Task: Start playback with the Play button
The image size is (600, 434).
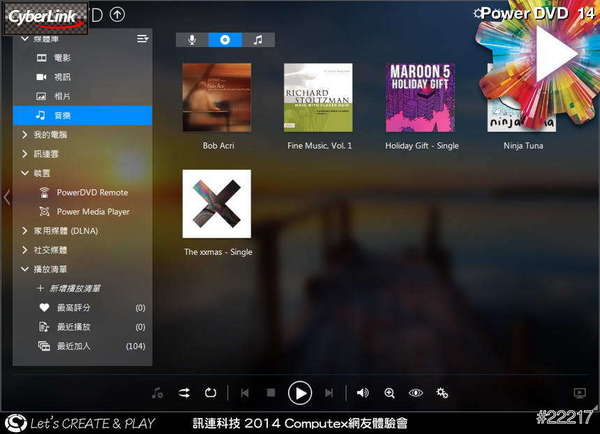Action: tap(300, 393)
